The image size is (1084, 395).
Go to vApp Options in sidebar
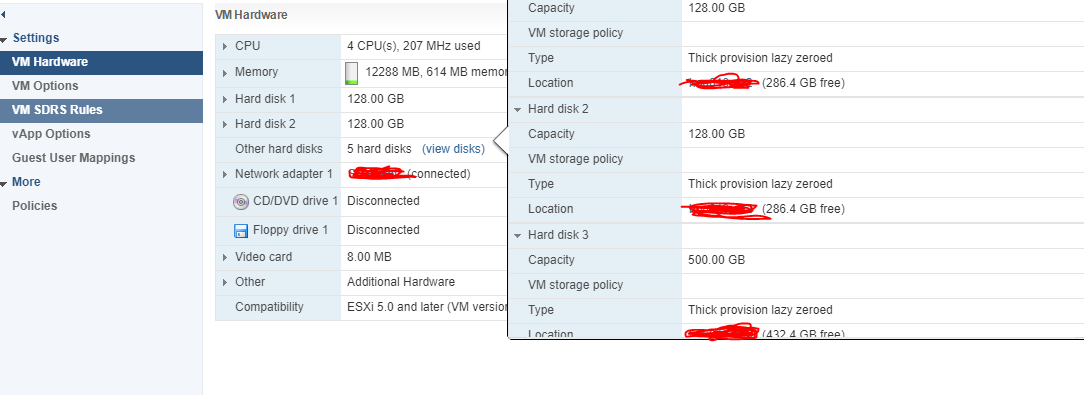pos(51,134)
